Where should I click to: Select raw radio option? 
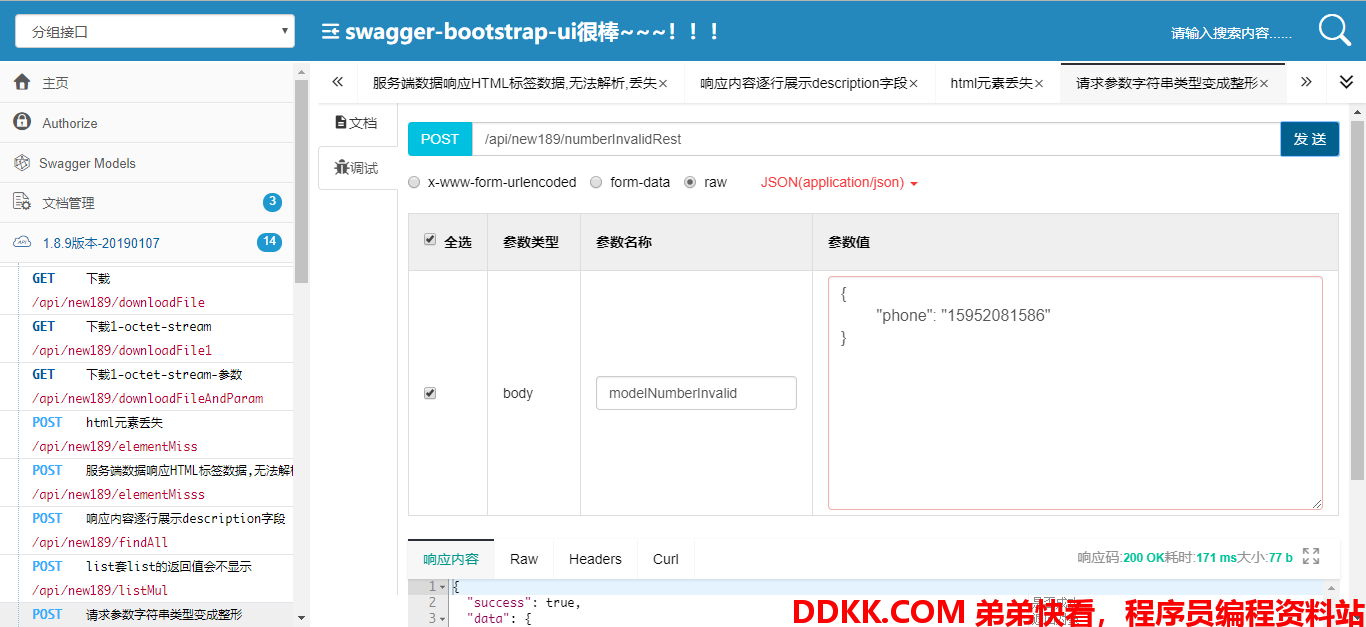coord(690,183)
